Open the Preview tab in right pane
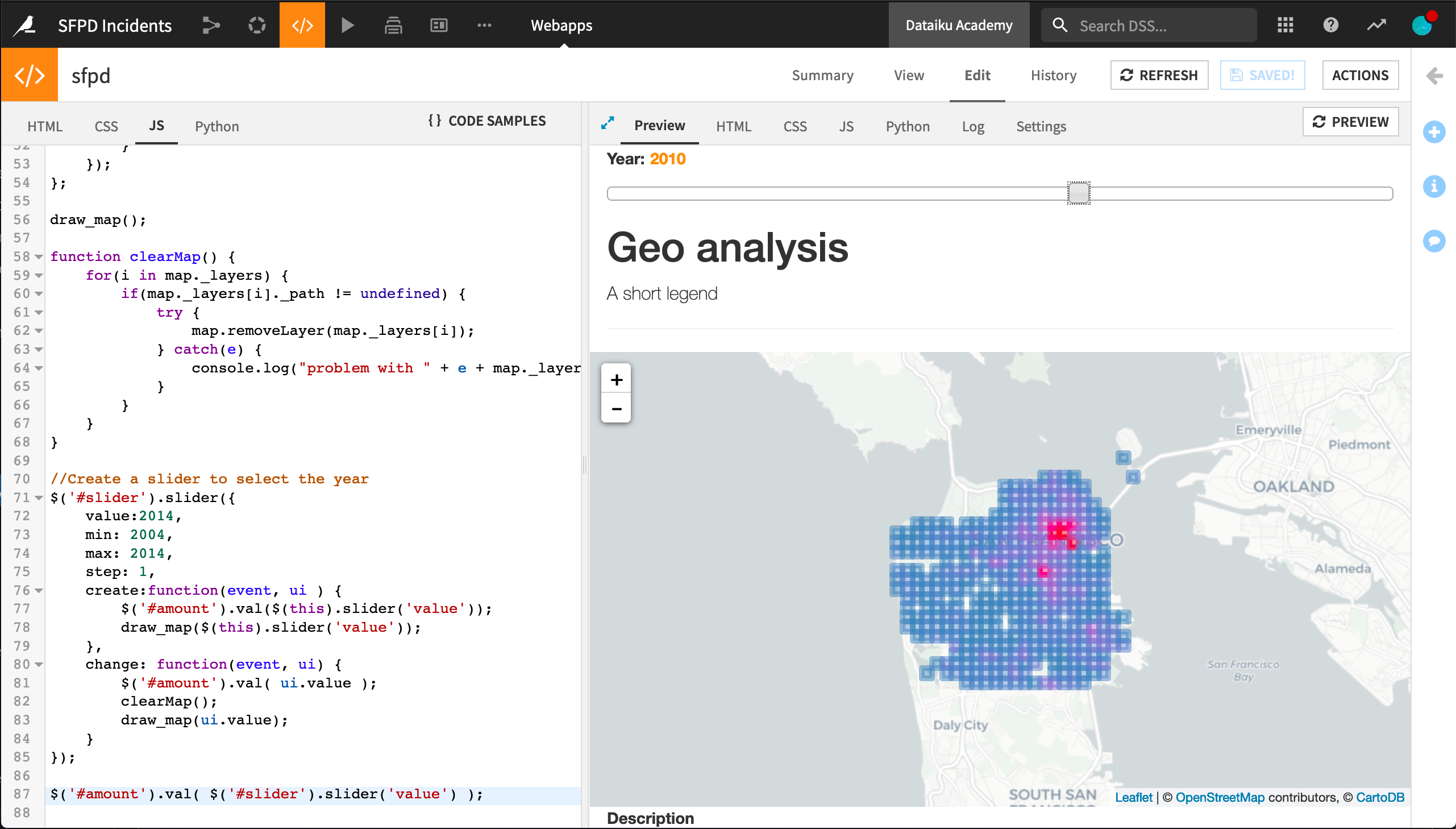1456x829 pixels. pos(659,125)
